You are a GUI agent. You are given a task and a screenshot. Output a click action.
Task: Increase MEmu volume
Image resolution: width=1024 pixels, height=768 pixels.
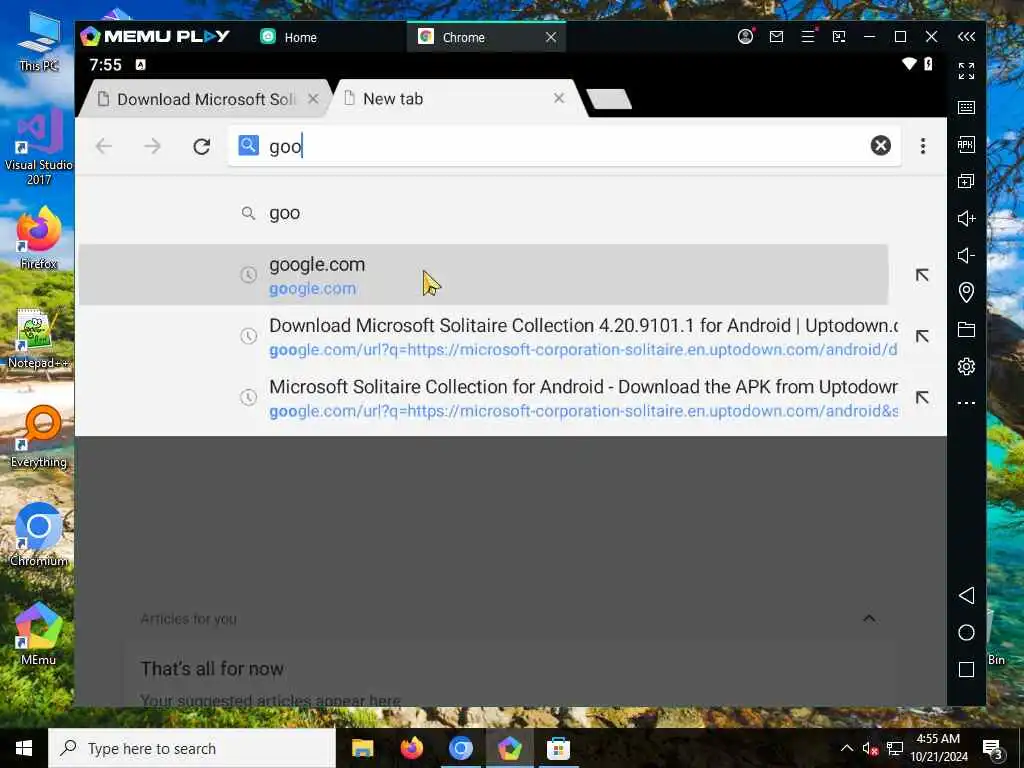click(967, 218)
